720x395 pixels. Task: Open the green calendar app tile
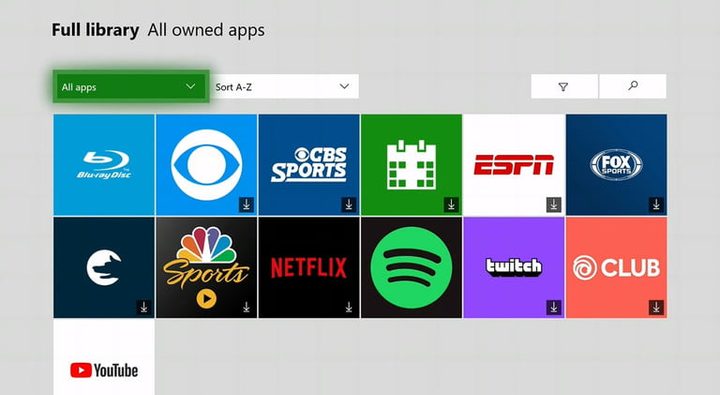click(411, 164)
